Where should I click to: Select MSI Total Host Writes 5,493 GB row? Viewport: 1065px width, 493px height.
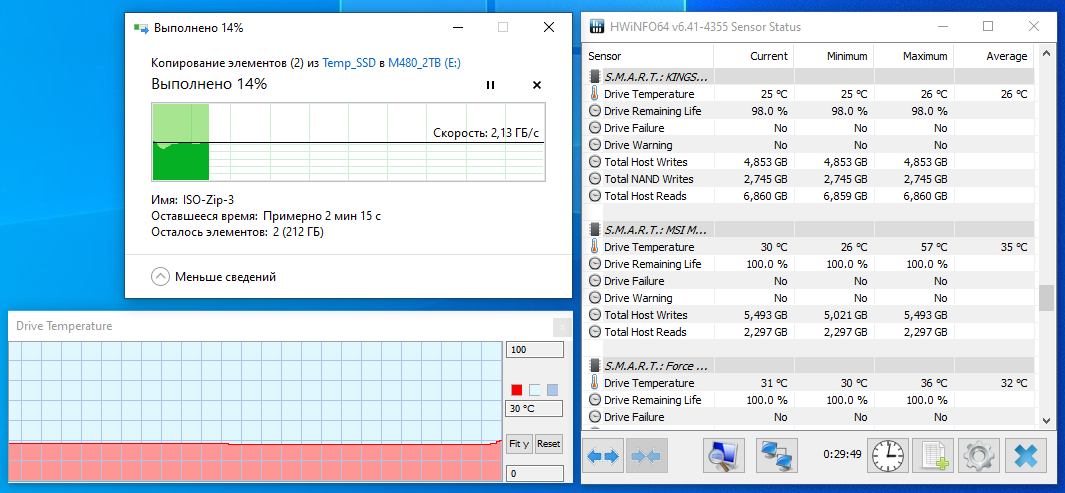coord(809,315)
